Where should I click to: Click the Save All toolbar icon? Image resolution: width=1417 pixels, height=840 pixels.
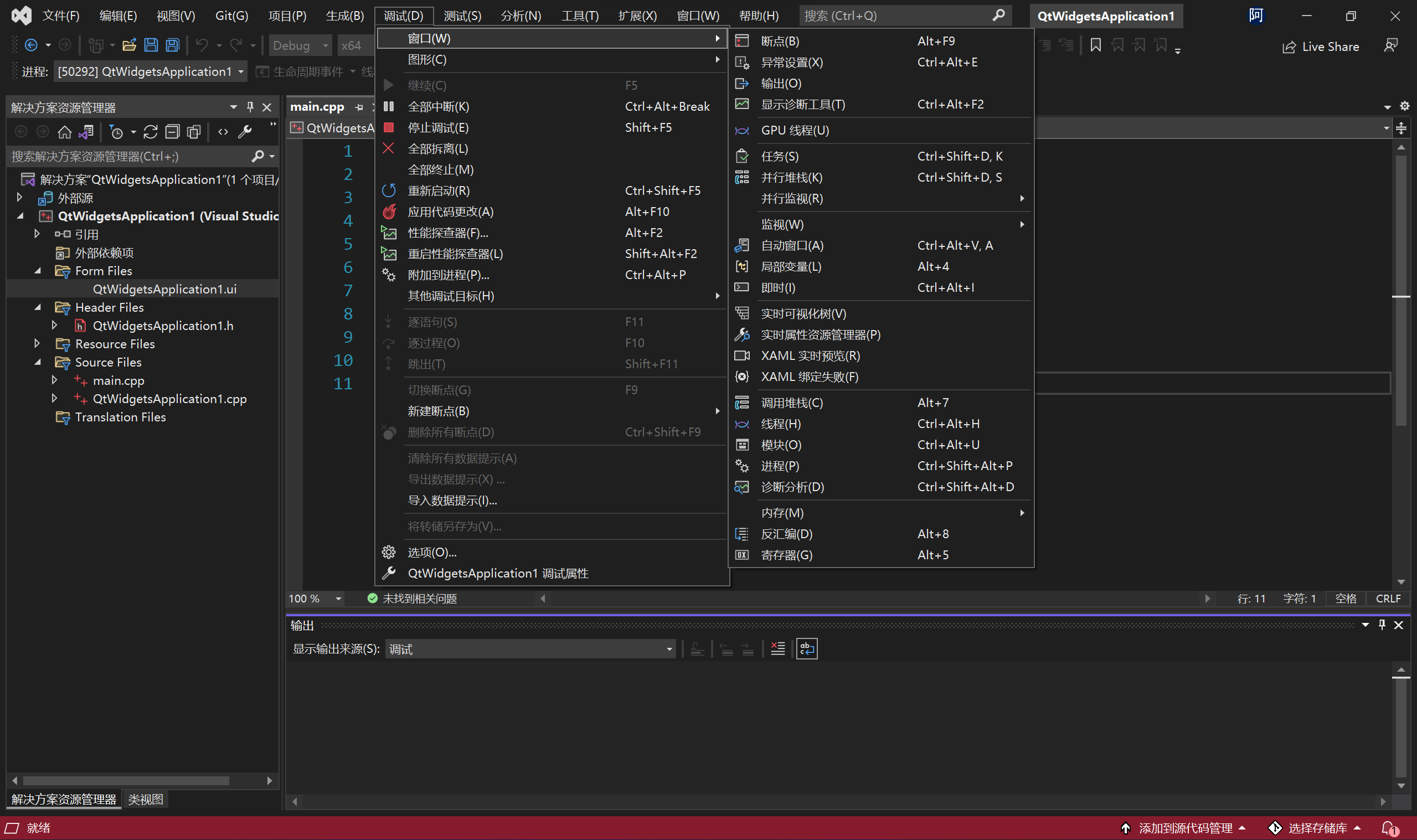[172, 45]
